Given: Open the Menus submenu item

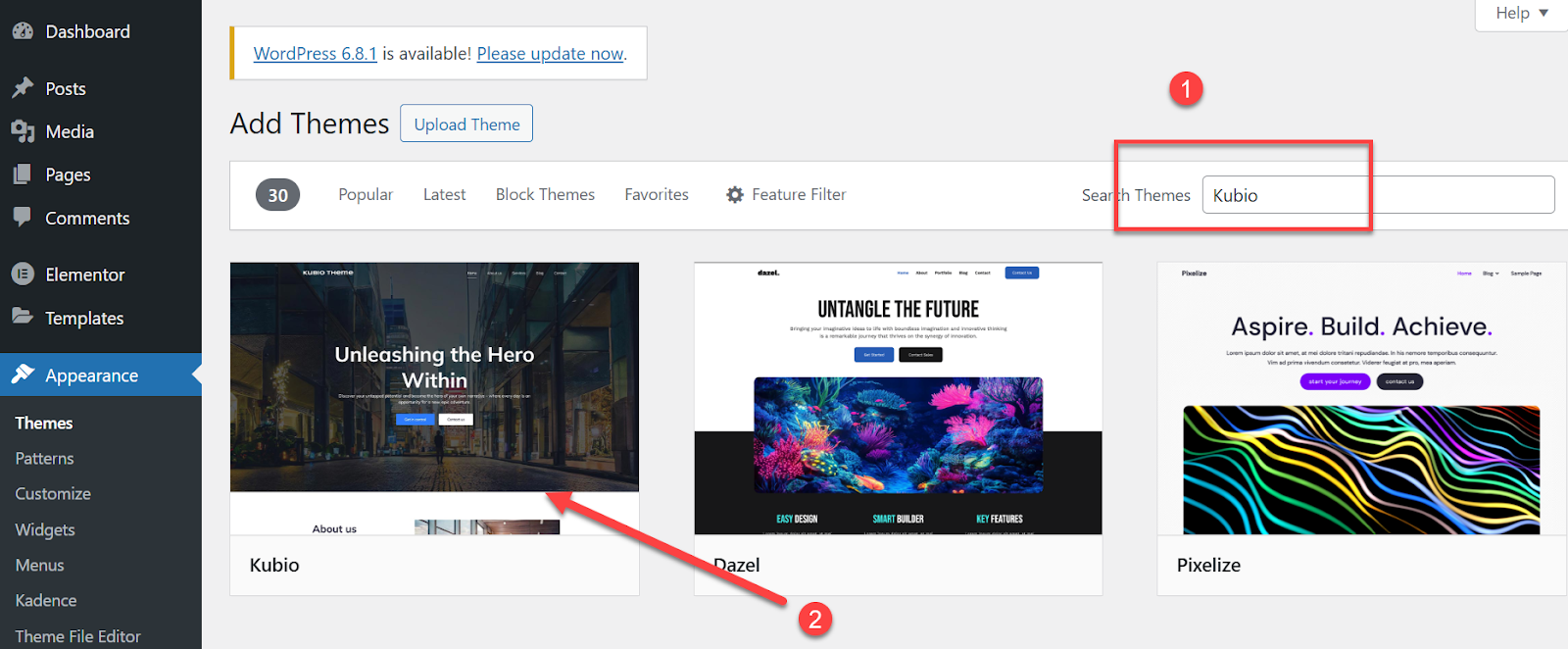Looking at the screenshot, I should pyautogui.click(x=40, y=565).
